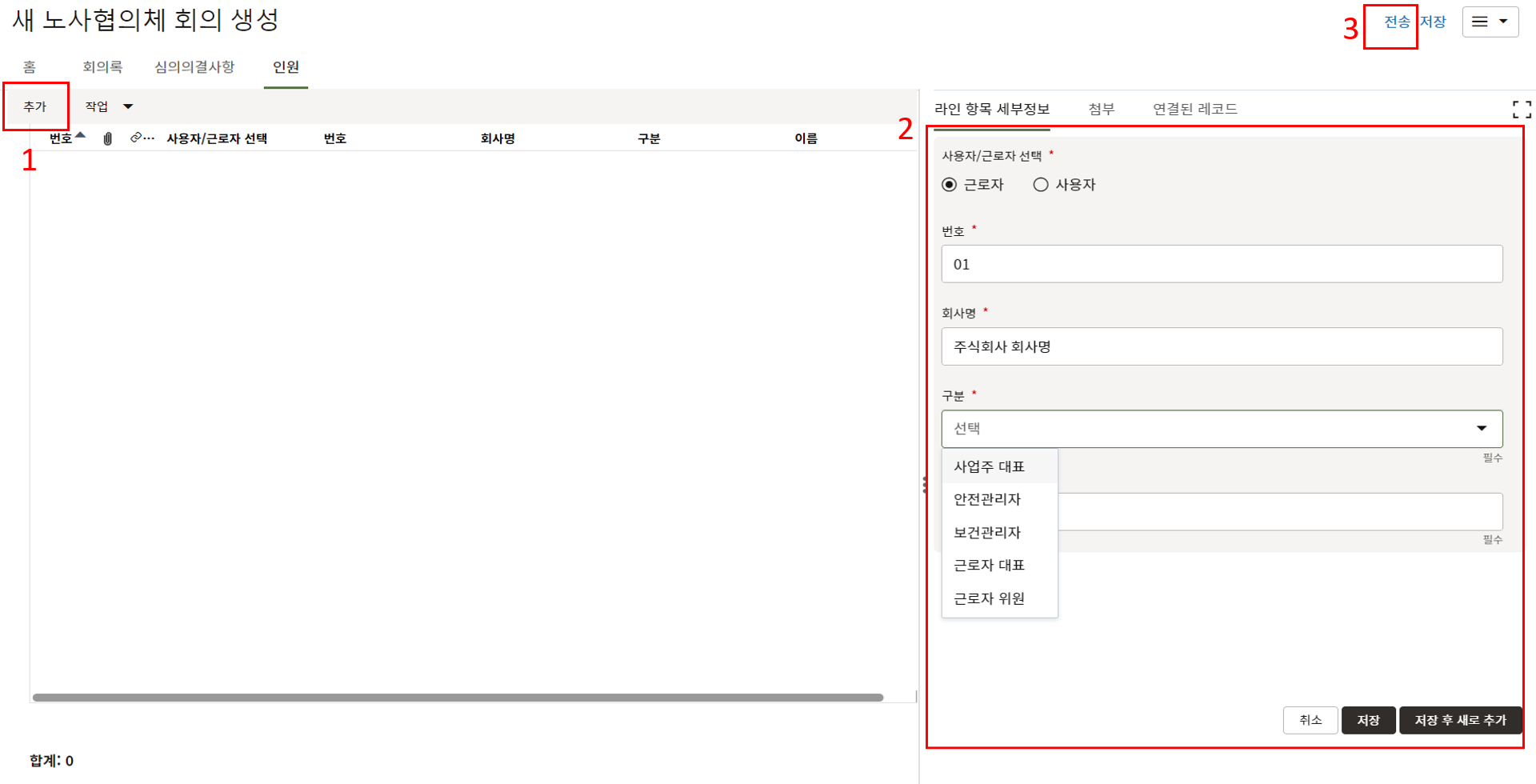
Task: Open the hamburger menu at top right
Action: (1490, 22)
